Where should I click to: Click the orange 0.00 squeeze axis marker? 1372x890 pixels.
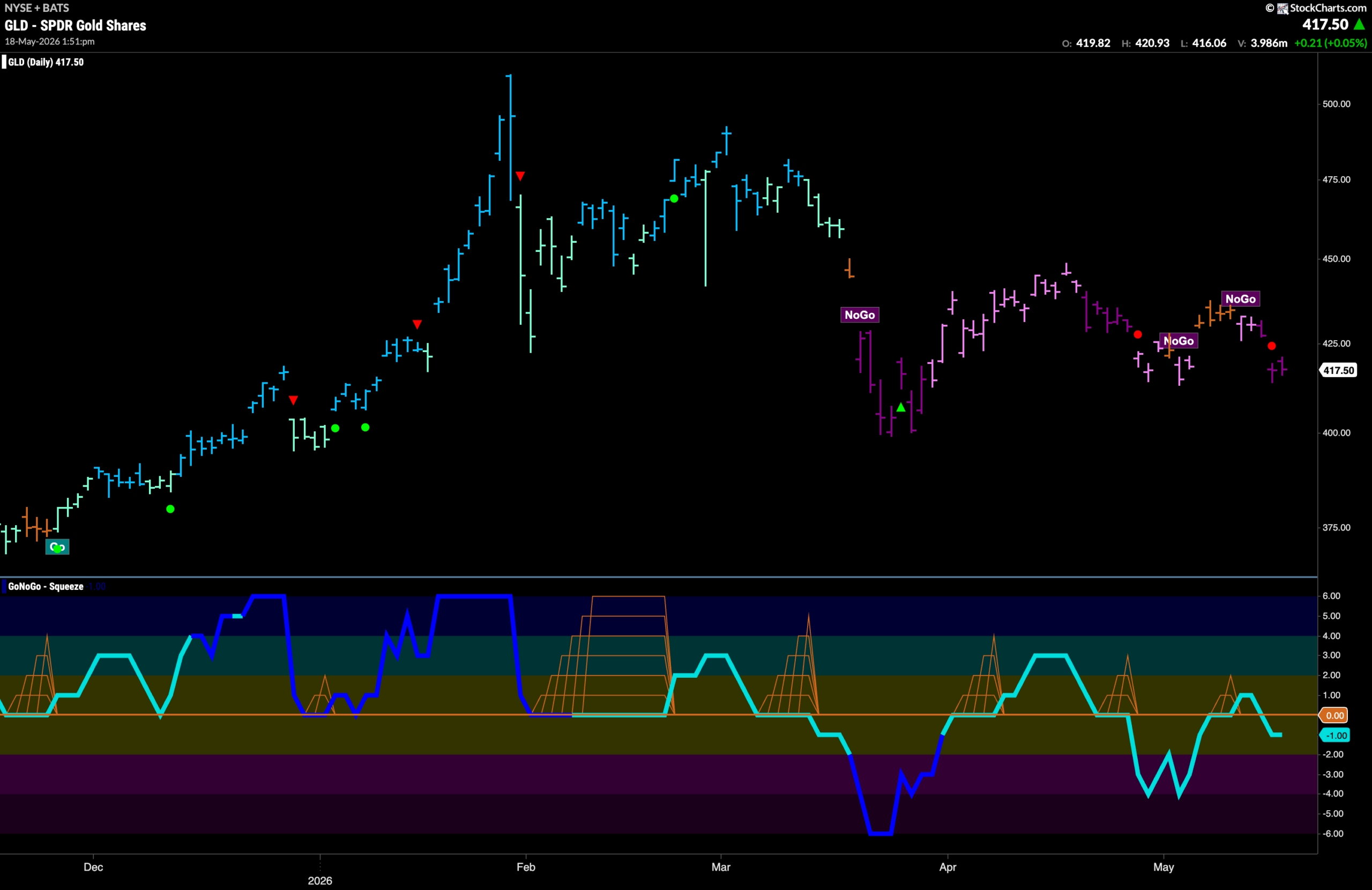point(1334,715)
